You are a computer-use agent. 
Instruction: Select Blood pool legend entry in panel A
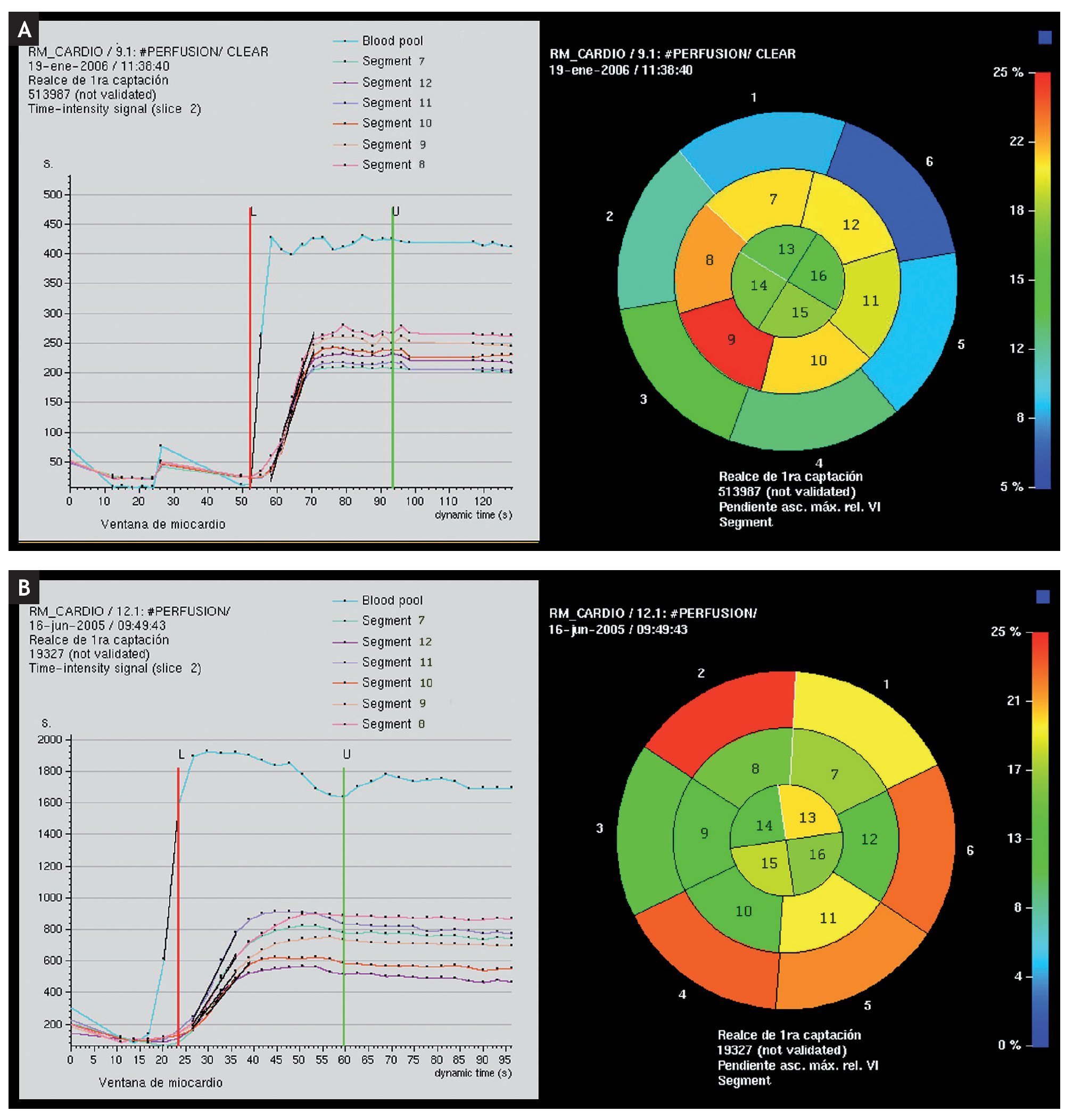[x=392, y=41]
